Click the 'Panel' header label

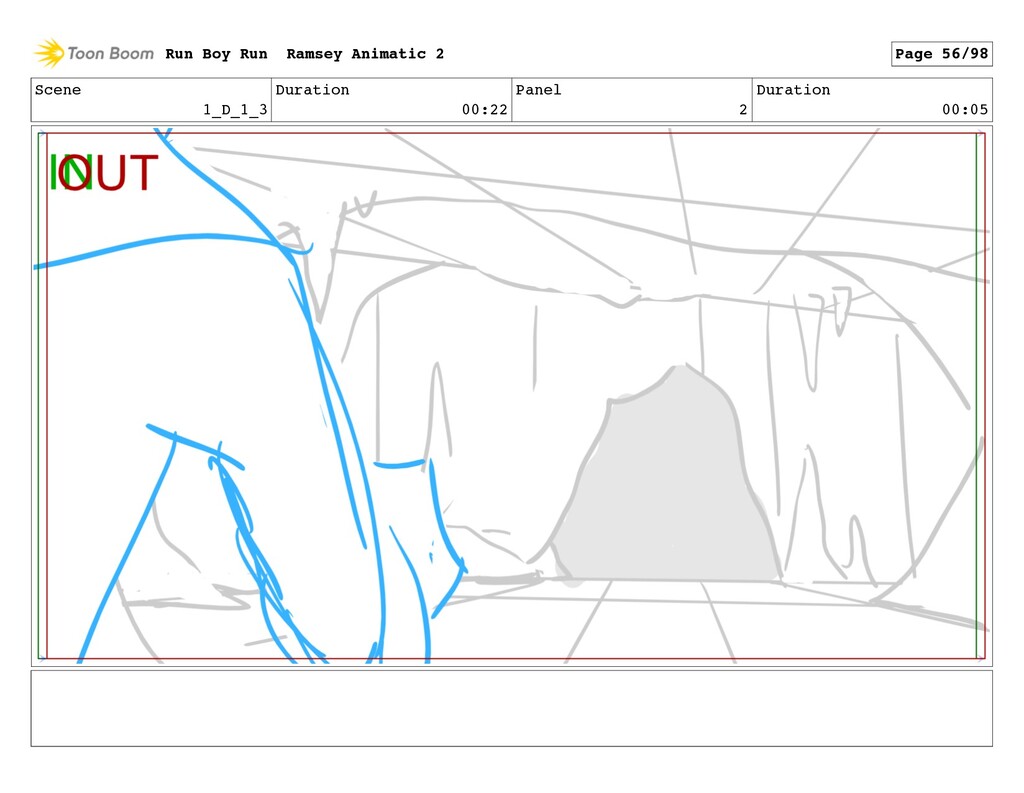coord(538,89)
